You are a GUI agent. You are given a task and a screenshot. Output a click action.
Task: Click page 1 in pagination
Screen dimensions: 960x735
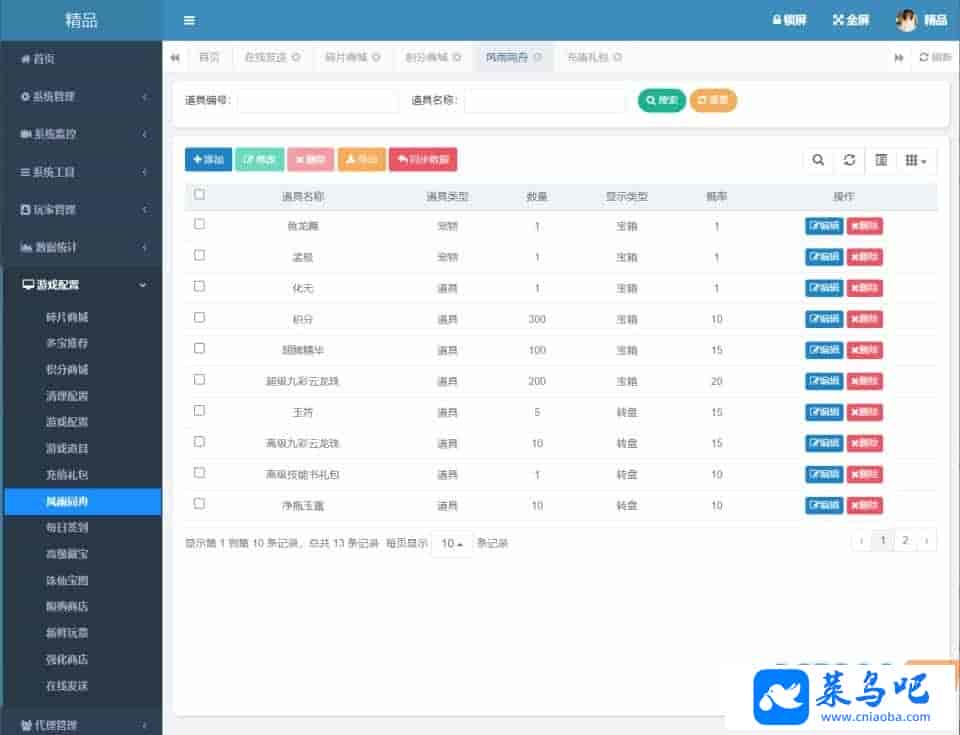[x=883, y=540]
